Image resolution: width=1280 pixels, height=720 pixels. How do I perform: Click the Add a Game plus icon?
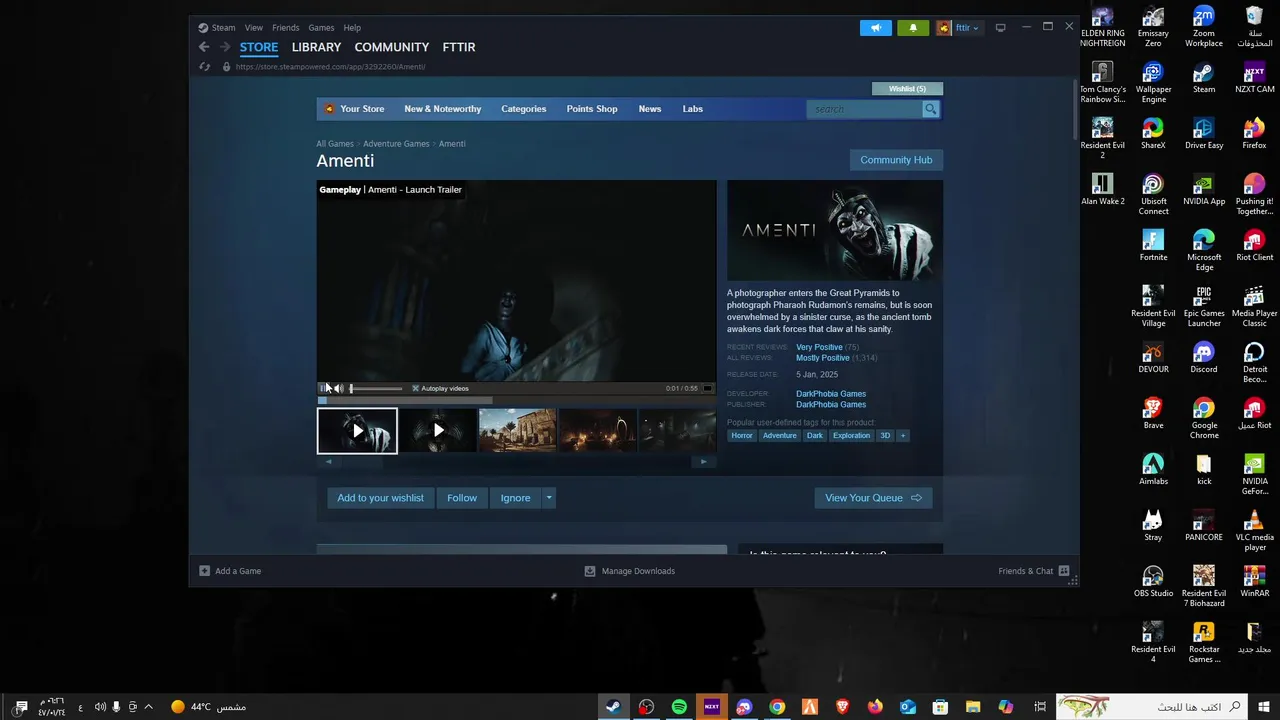[204, 571]
